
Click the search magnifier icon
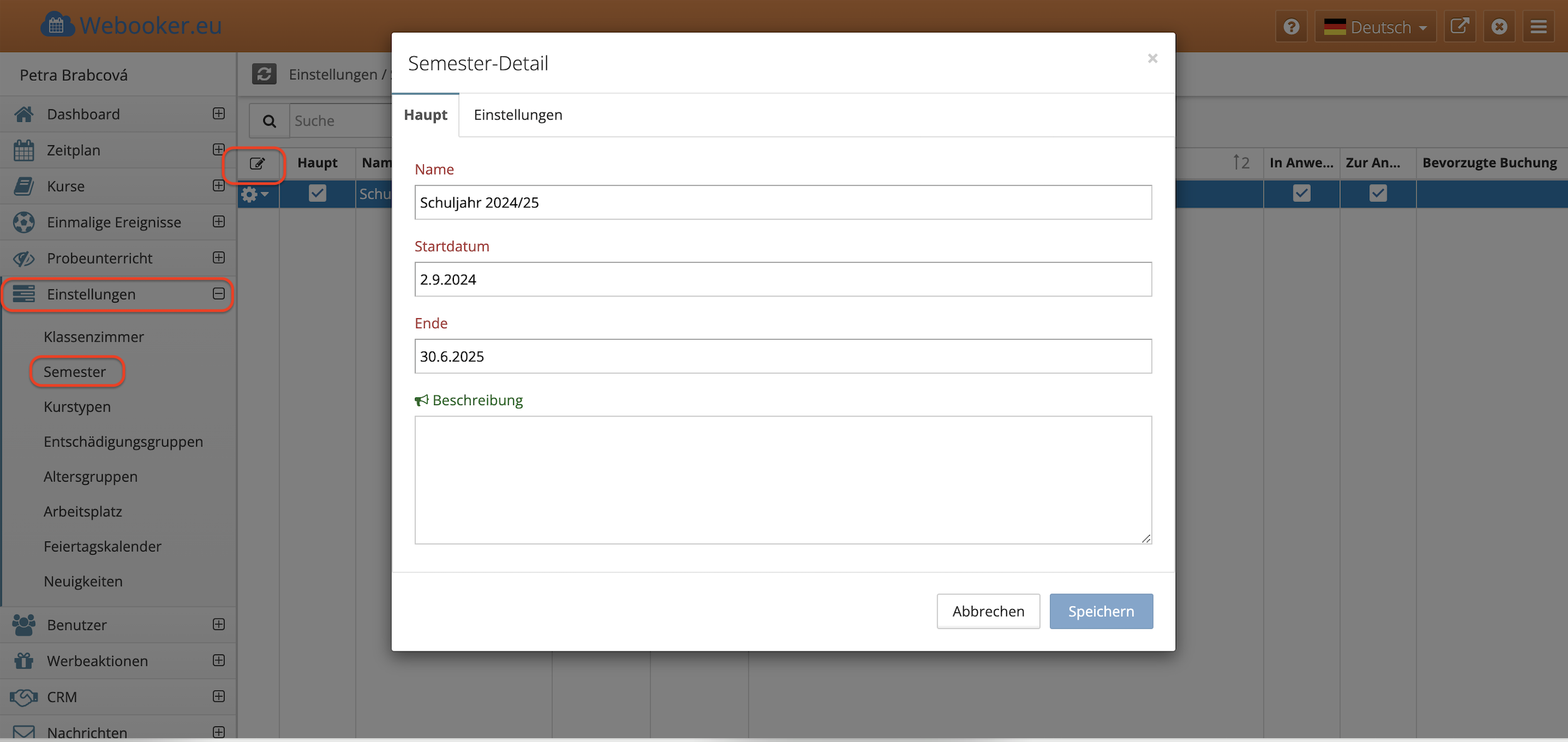(x=269, y=121)
